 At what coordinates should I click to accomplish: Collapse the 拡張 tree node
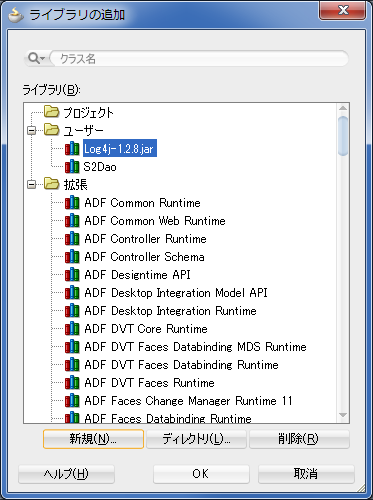click(32, 184)
